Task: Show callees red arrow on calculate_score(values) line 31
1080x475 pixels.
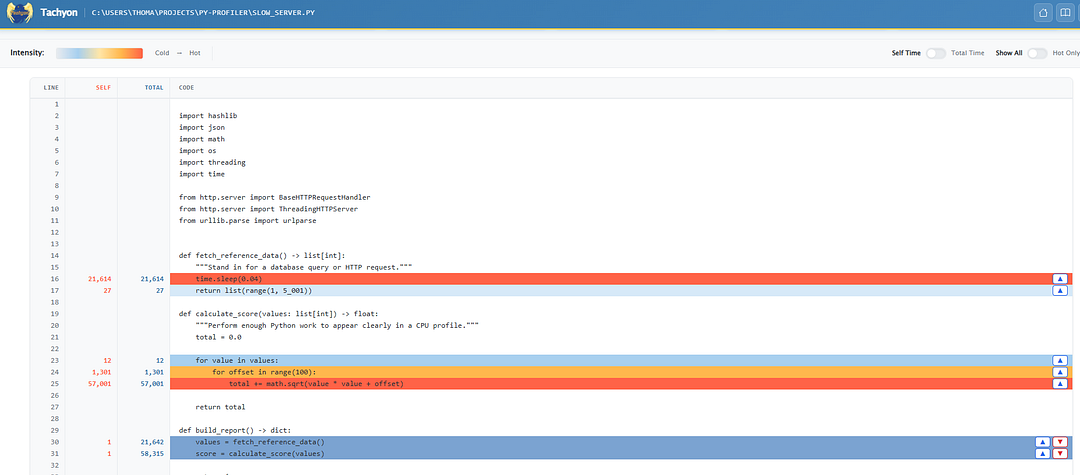Action: point(1060,454)
